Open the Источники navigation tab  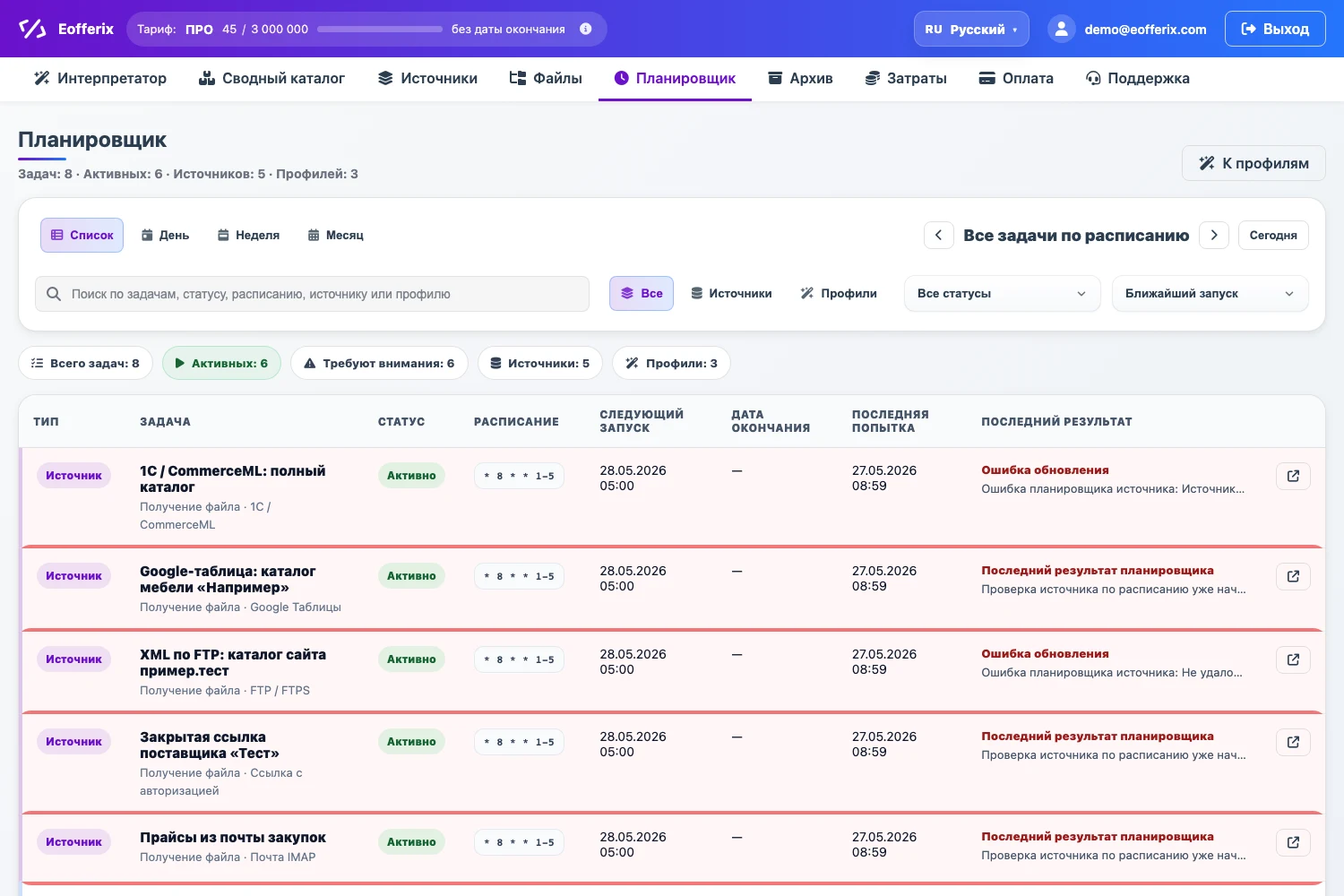pyautogui.click(x=427, y=79)
